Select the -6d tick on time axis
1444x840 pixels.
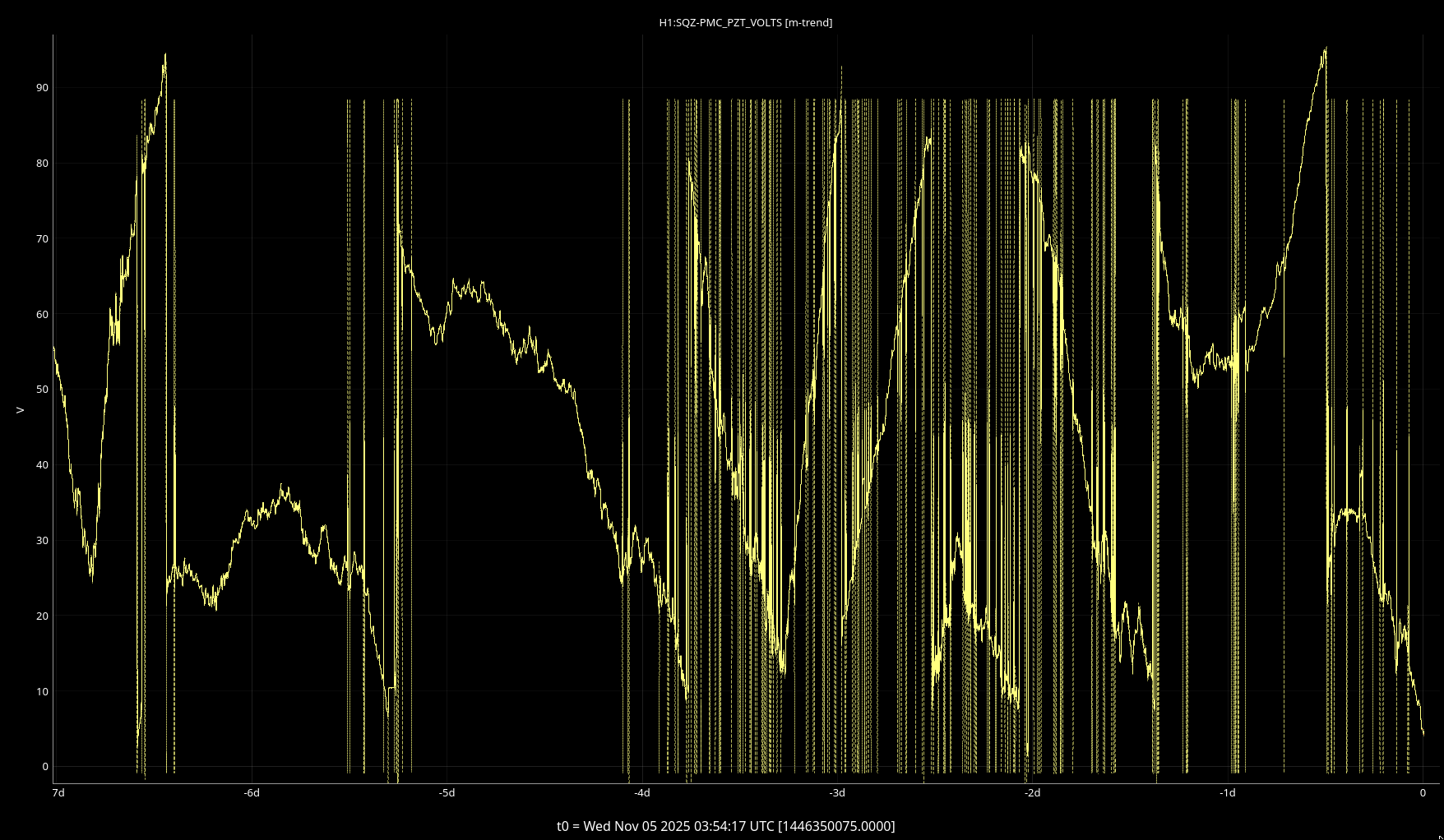coord(252,793)
